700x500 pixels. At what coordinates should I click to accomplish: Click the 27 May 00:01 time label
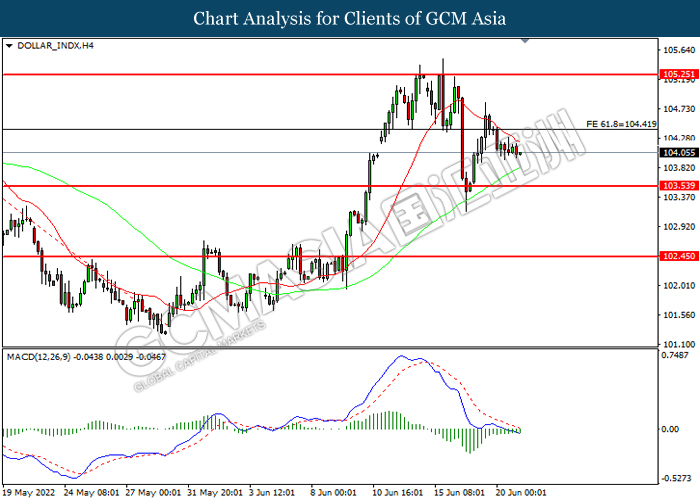pyautogui.click(x=153, y=492)
